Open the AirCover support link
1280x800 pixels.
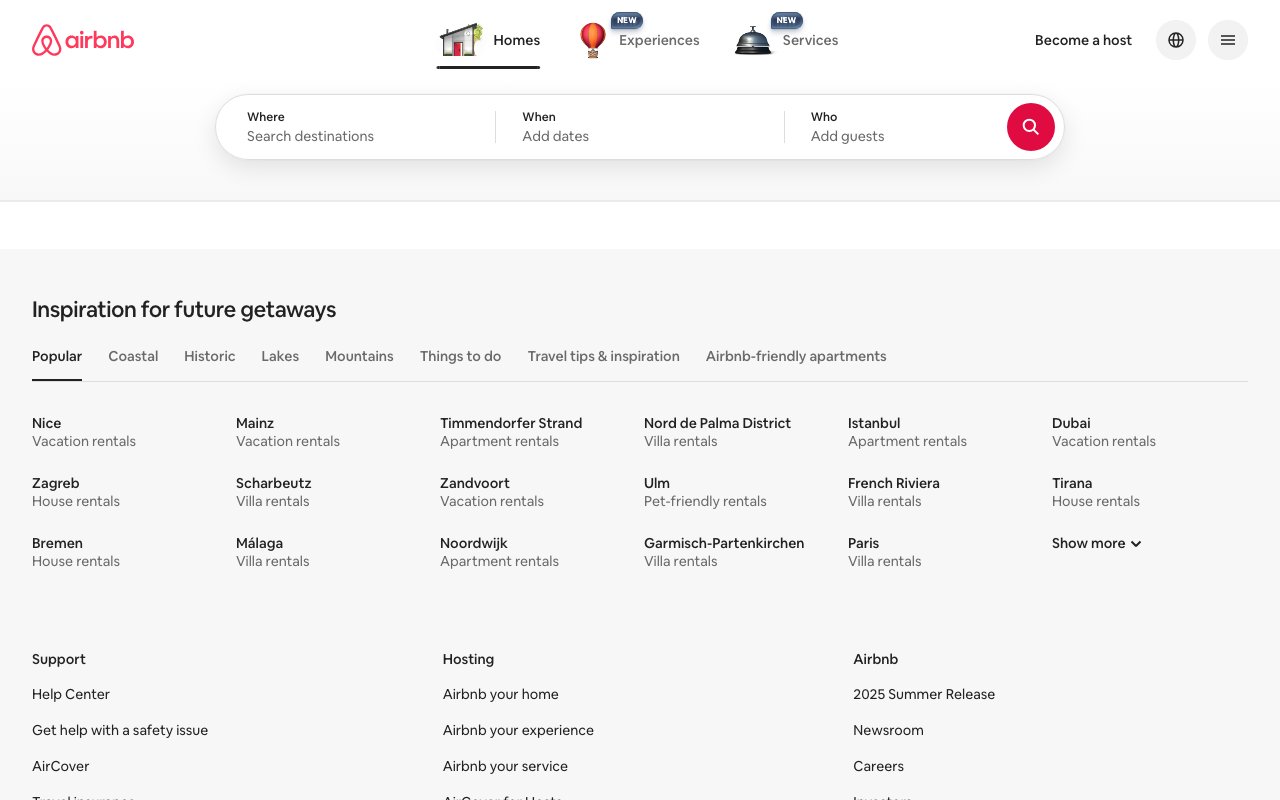(61, 766)
